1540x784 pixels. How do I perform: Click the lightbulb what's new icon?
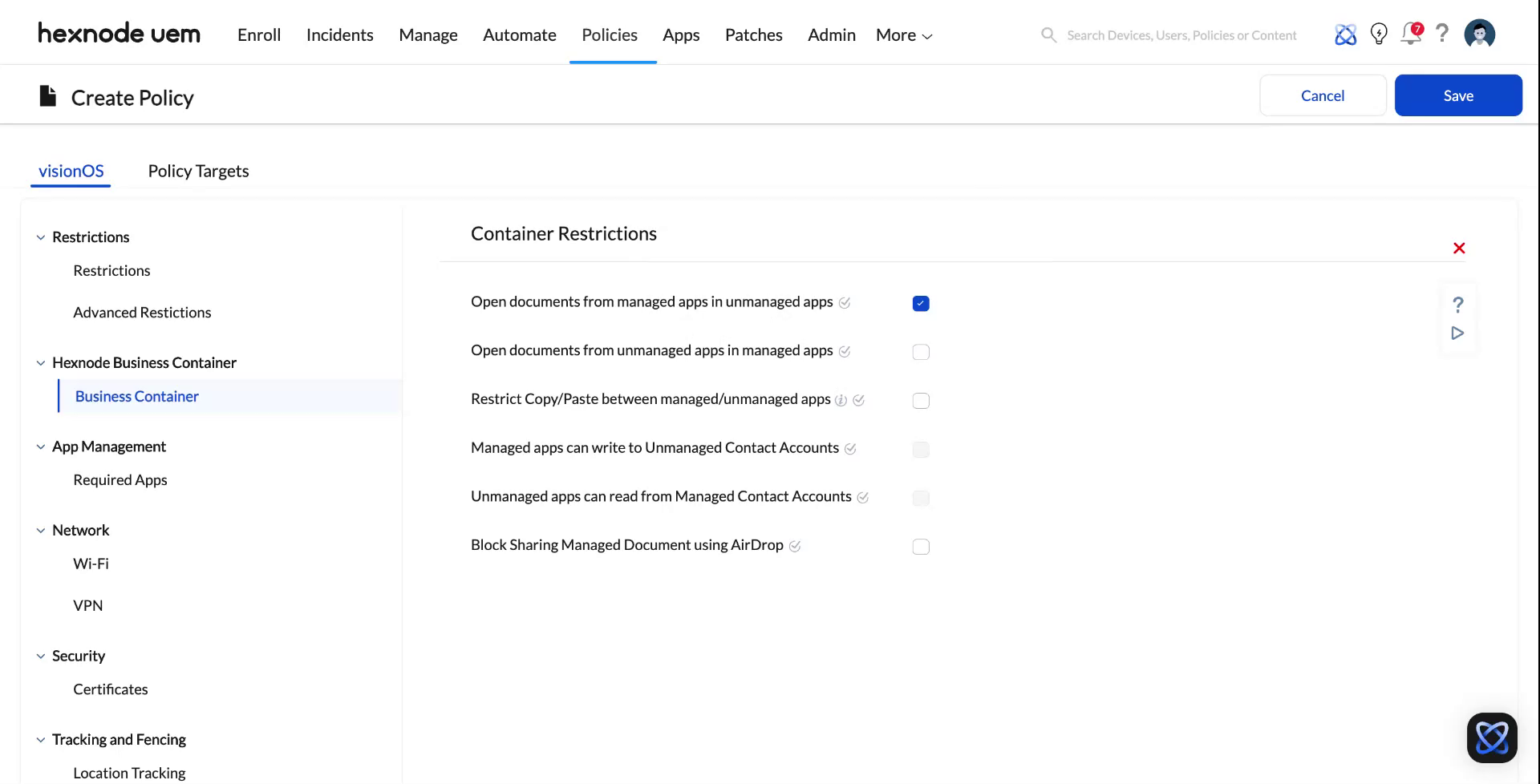pos(1379,34)
